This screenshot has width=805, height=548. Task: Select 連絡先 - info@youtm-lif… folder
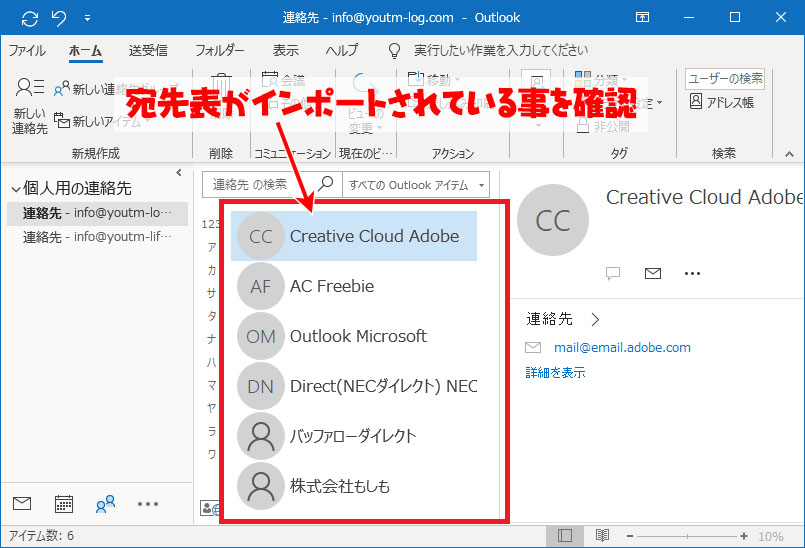tap(98, 237)
